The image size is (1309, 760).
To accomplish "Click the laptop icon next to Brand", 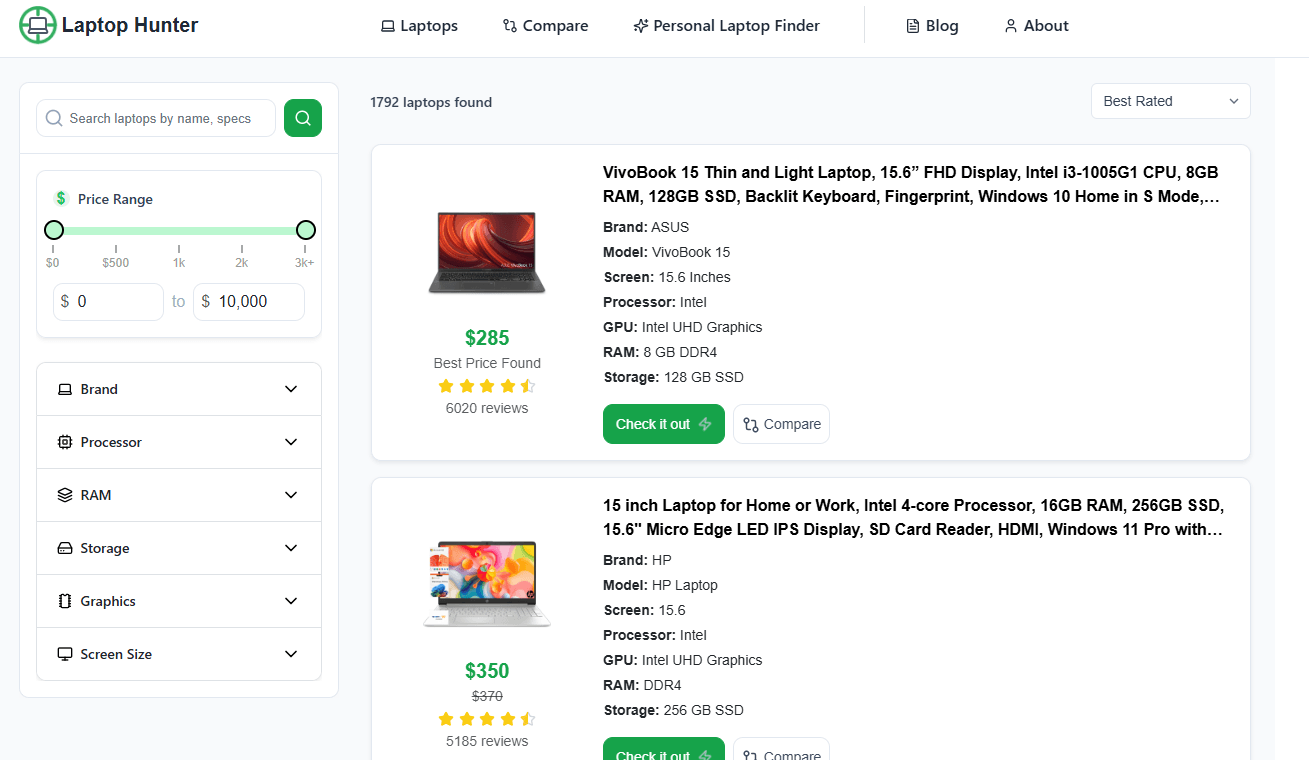I will (65, 389).
